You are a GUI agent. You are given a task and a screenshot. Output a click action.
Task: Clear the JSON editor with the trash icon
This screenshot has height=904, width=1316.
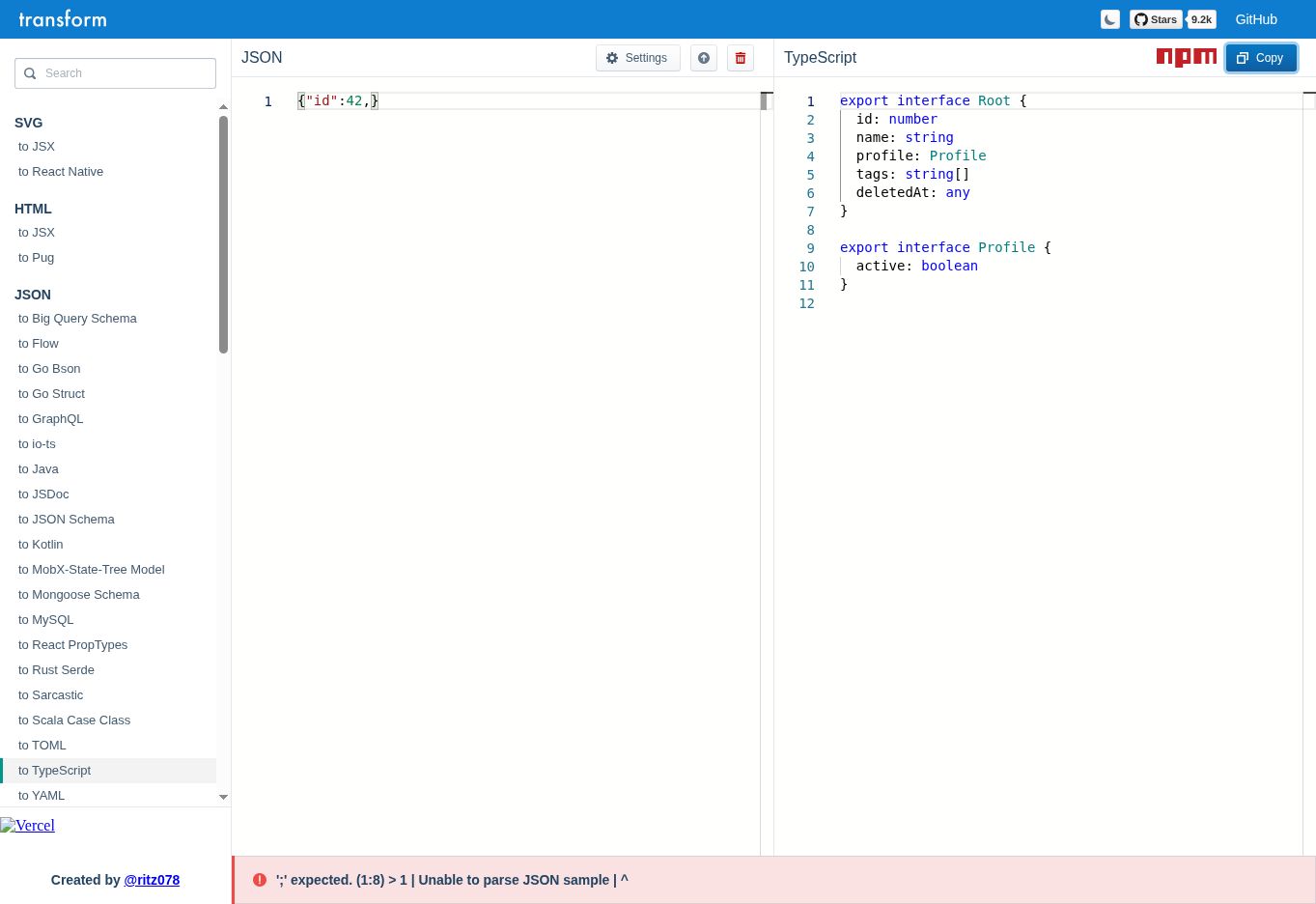[741, 58]
